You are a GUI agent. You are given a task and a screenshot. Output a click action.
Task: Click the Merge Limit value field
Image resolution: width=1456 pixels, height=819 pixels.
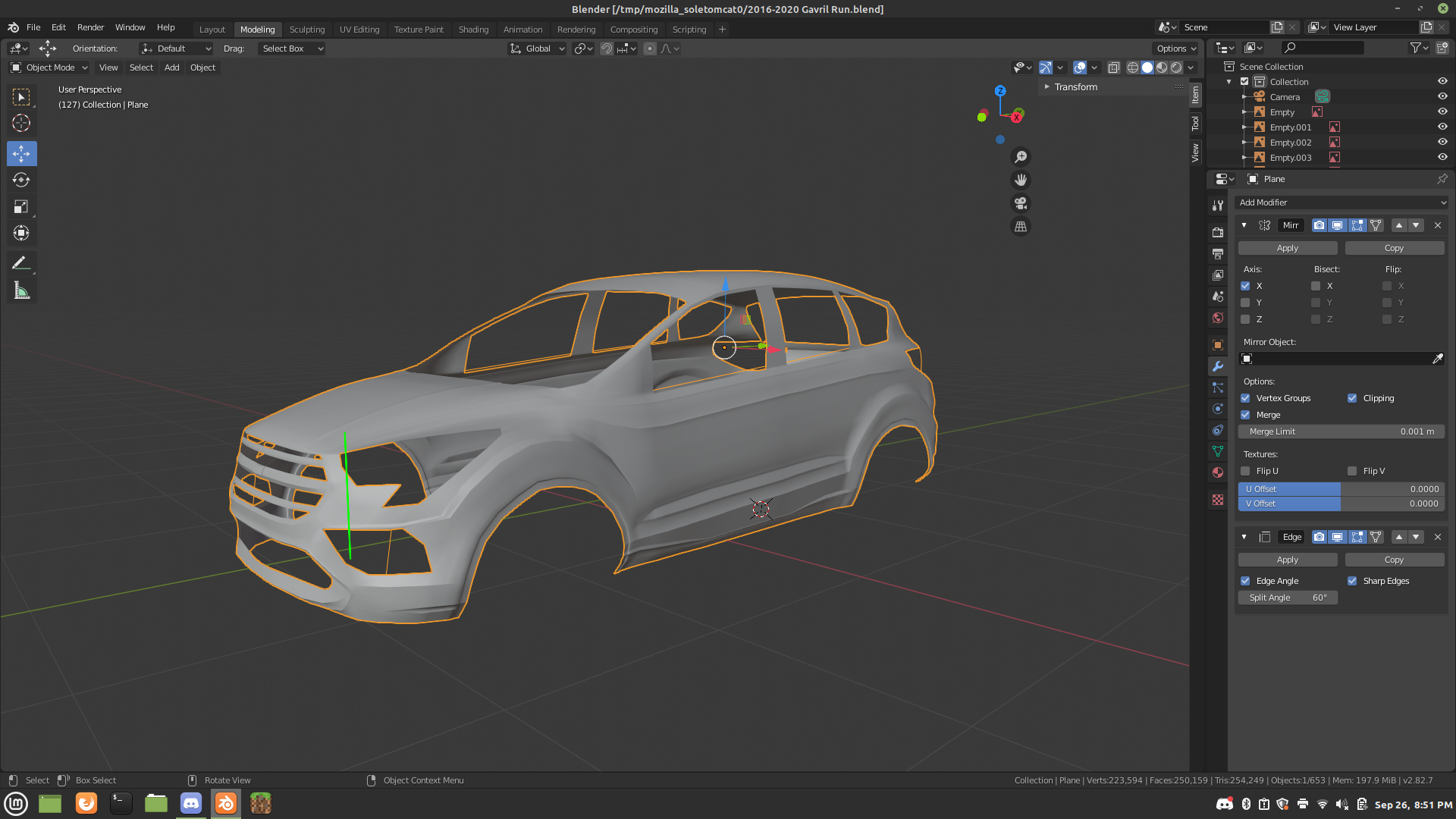click(1341, 431)
